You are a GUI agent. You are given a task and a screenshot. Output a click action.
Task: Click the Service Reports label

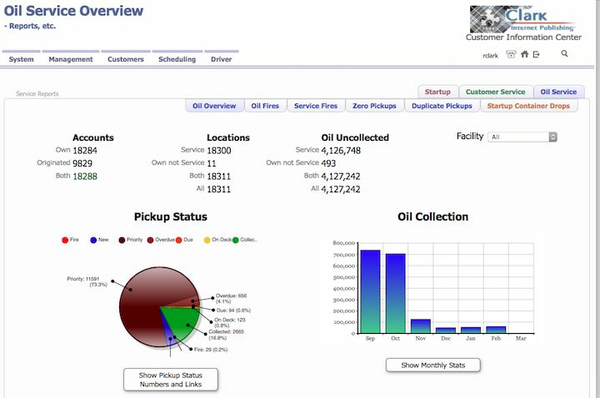point(38,94)
